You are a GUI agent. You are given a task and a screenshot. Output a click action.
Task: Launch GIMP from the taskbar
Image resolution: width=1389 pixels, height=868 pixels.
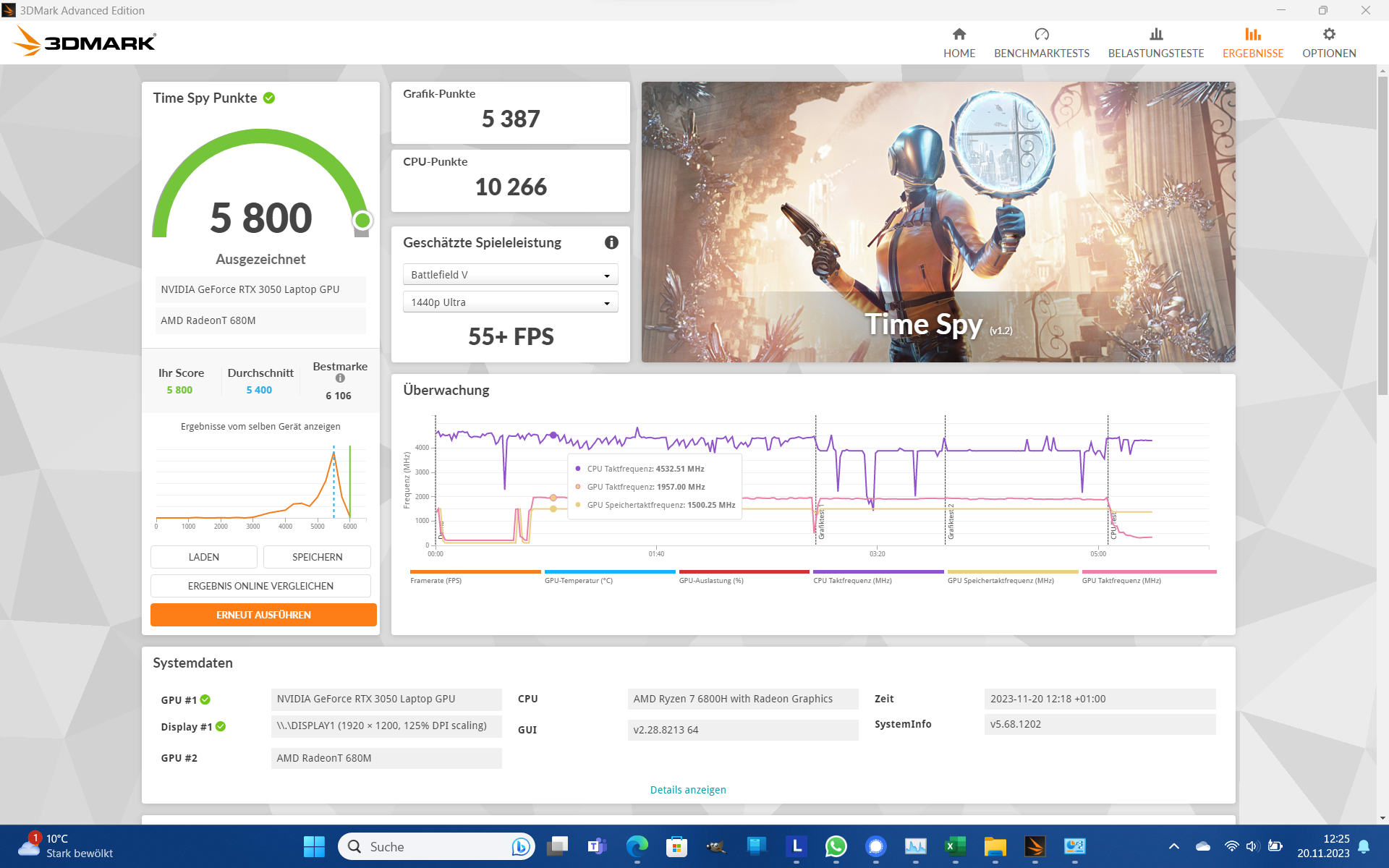tap(715, 846)
